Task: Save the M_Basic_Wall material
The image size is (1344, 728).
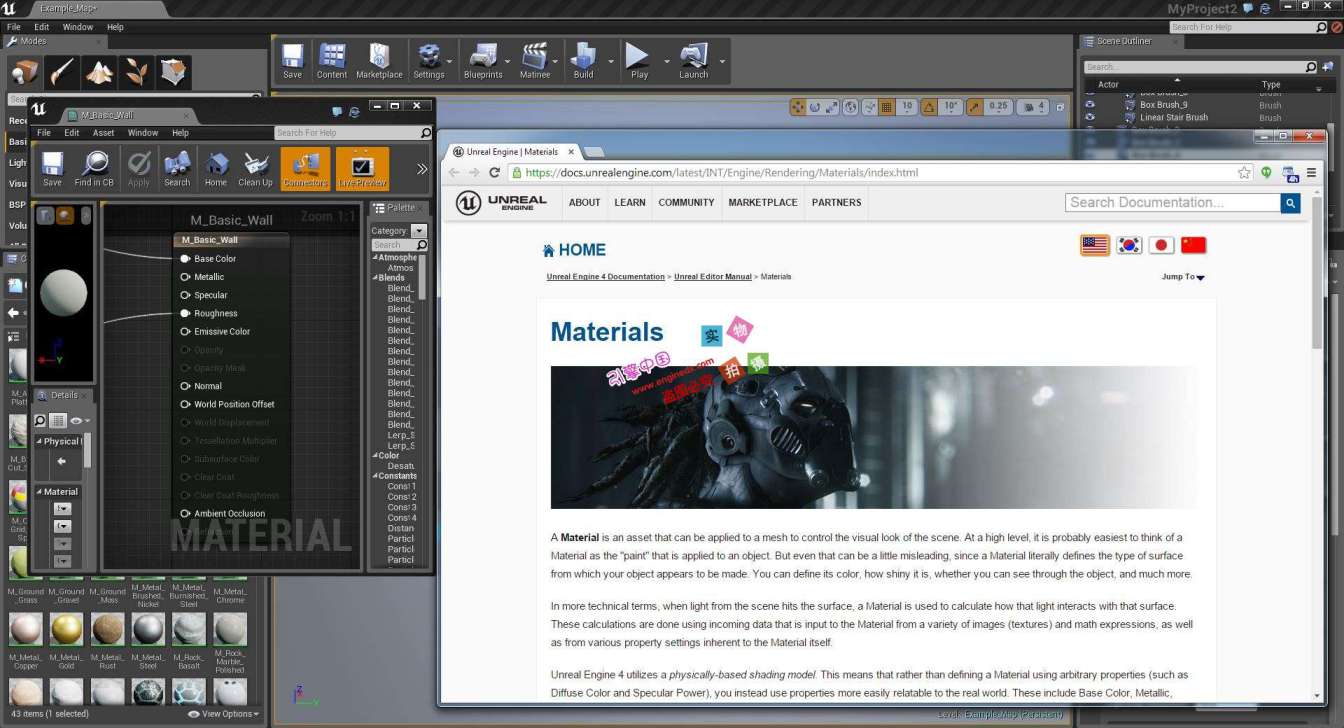Action: [52, 169]
